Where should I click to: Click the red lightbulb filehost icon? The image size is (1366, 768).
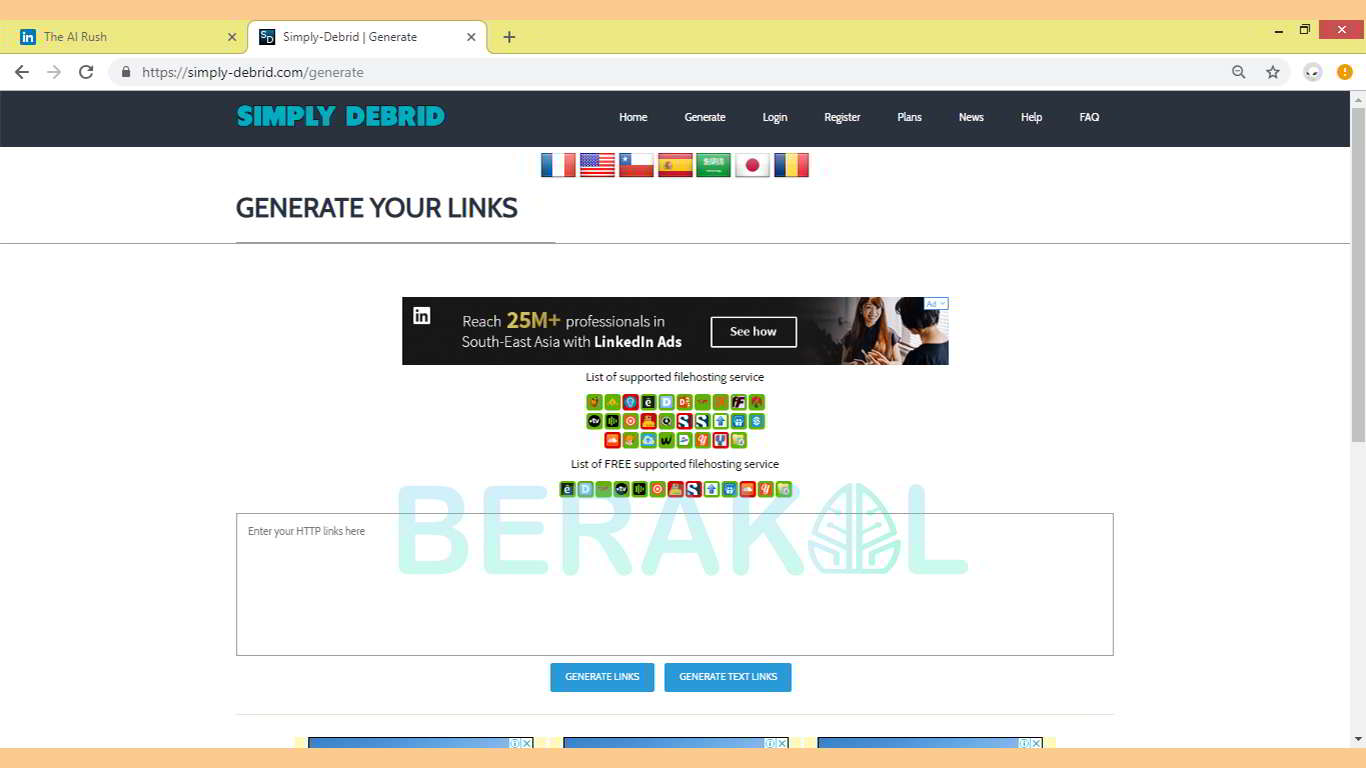click(x=630, y=402)
